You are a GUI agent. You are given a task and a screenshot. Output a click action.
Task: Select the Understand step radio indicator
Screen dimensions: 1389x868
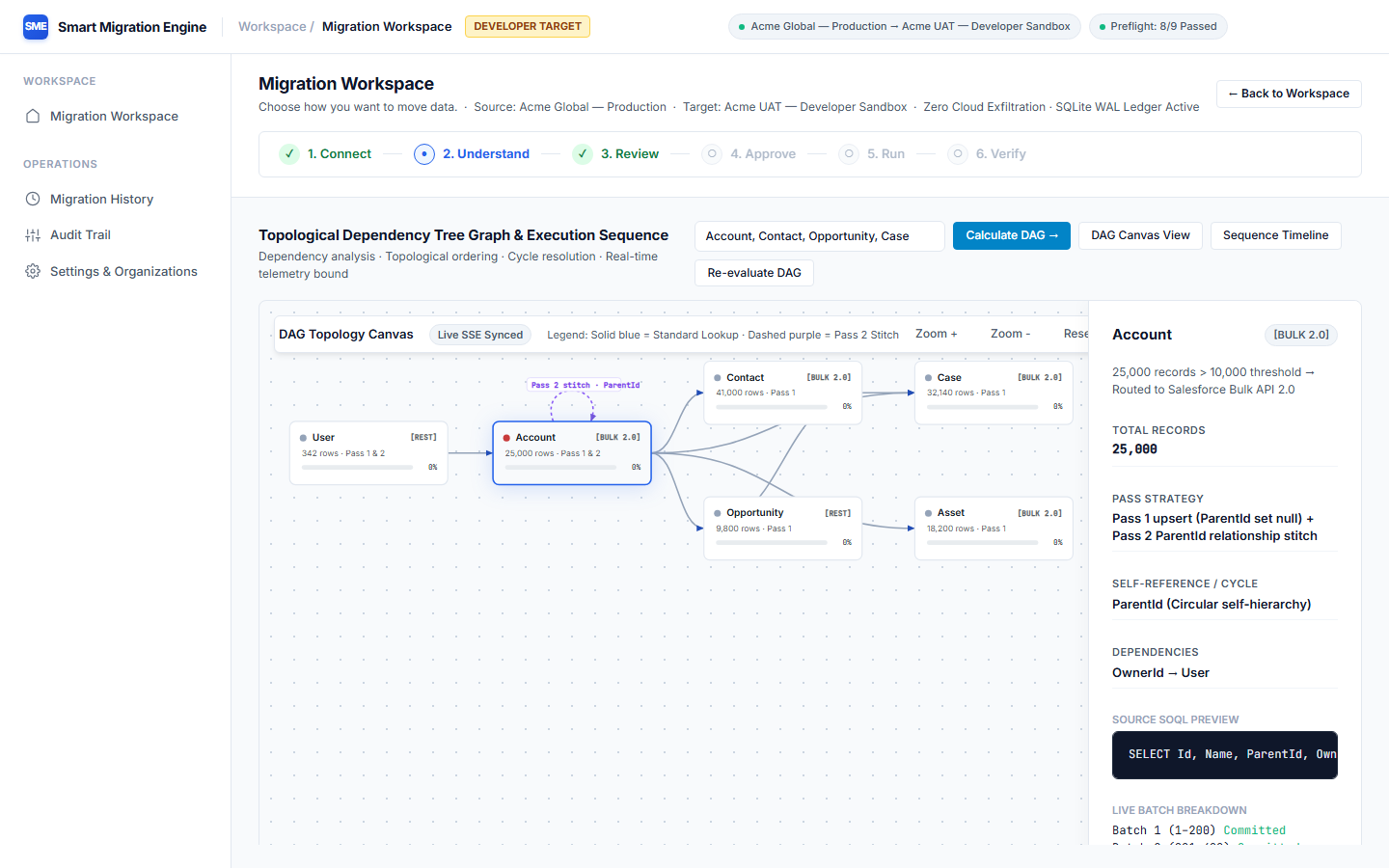tap(424, 154)
